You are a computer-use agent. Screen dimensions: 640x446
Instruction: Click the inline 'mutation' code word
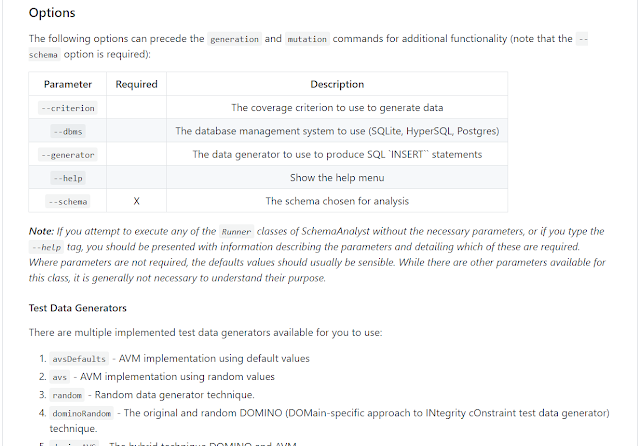(x=306, y=39)
